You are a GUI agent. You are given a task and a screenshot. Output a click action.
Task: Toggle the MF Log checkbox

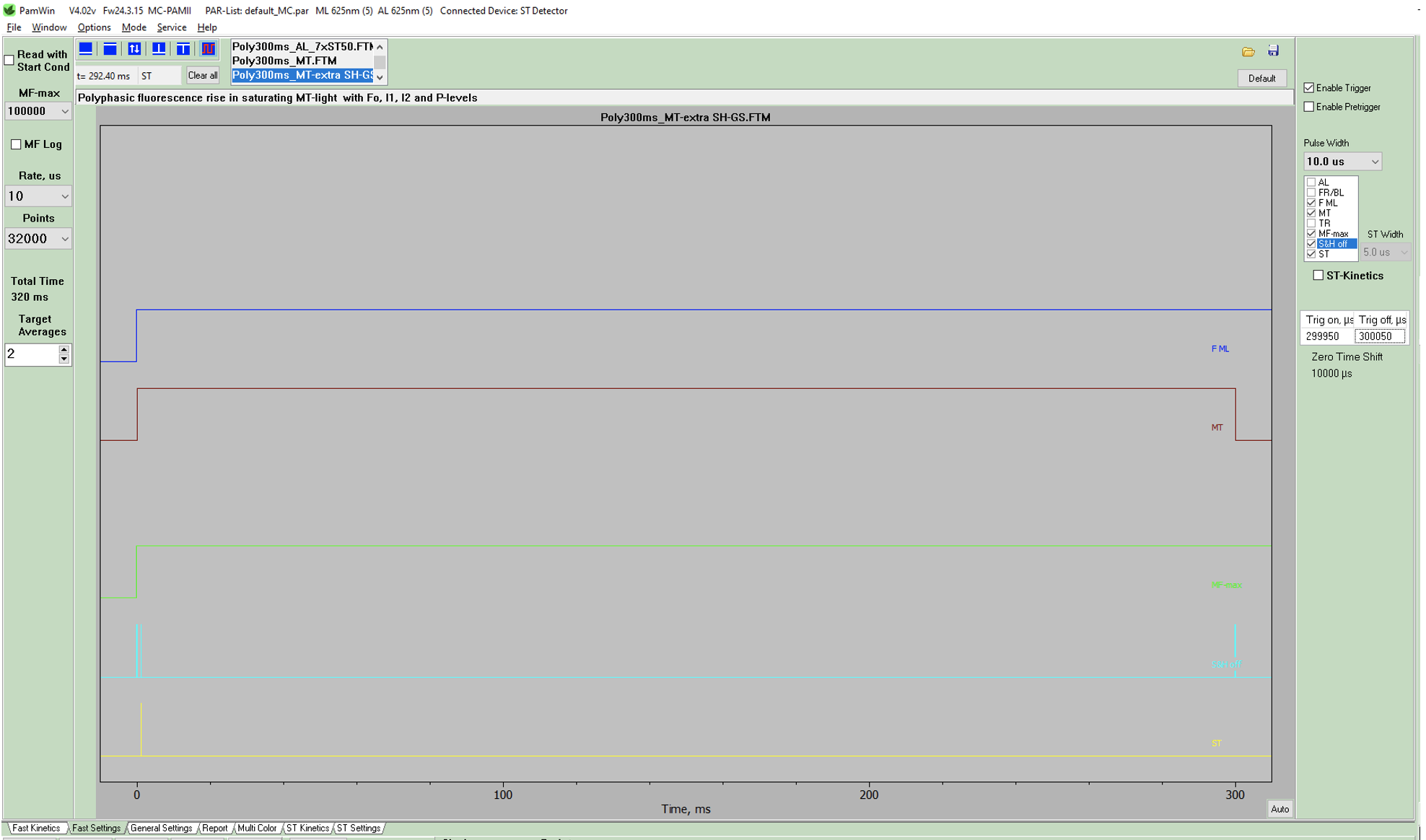point(16,144)
